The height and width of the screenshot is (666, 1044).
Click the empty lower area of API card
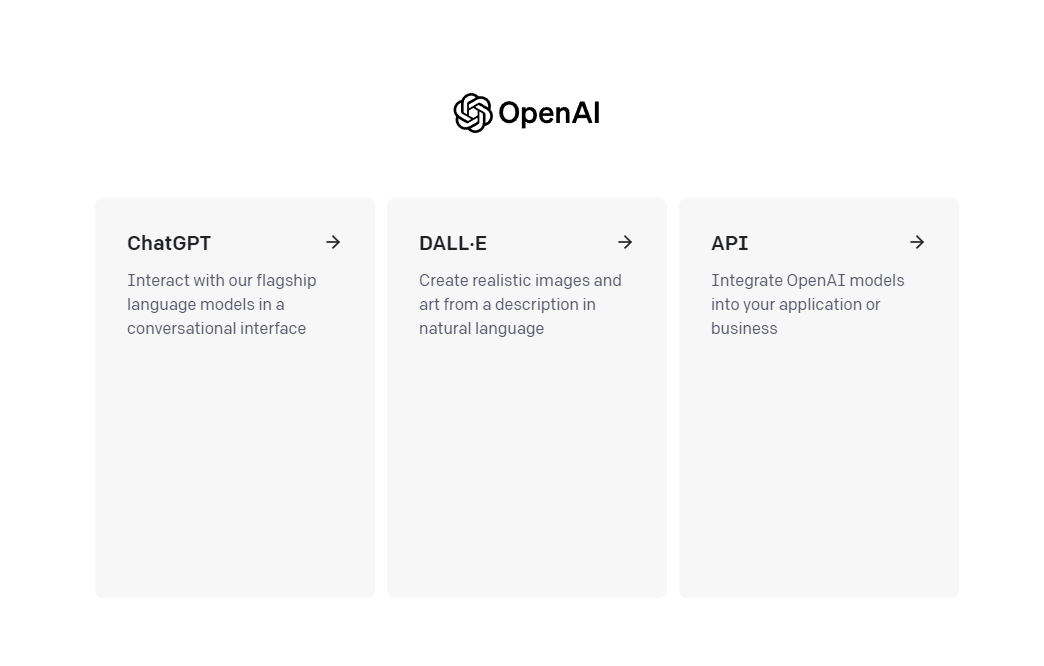819,480
